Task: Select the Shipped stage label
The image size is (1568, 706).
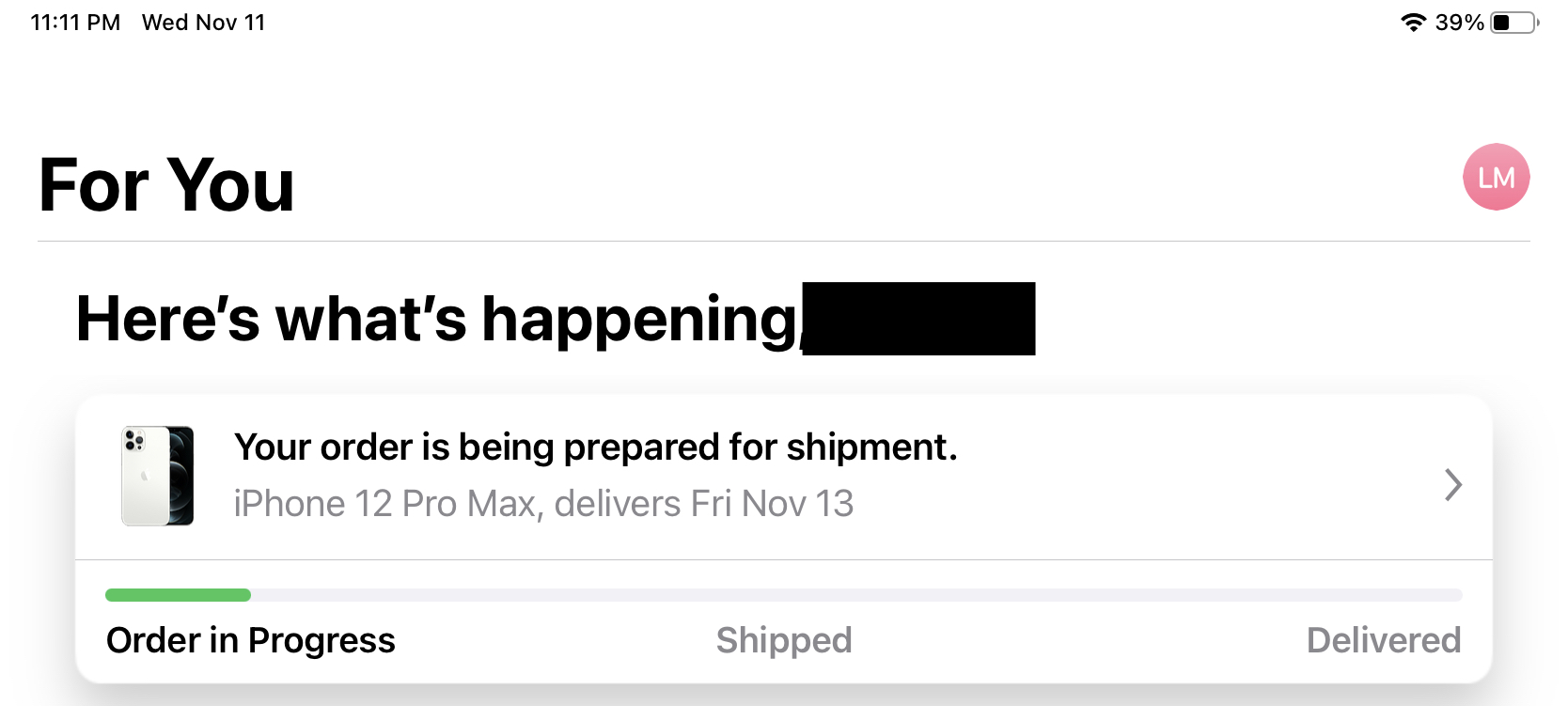Action: [784, 640]
